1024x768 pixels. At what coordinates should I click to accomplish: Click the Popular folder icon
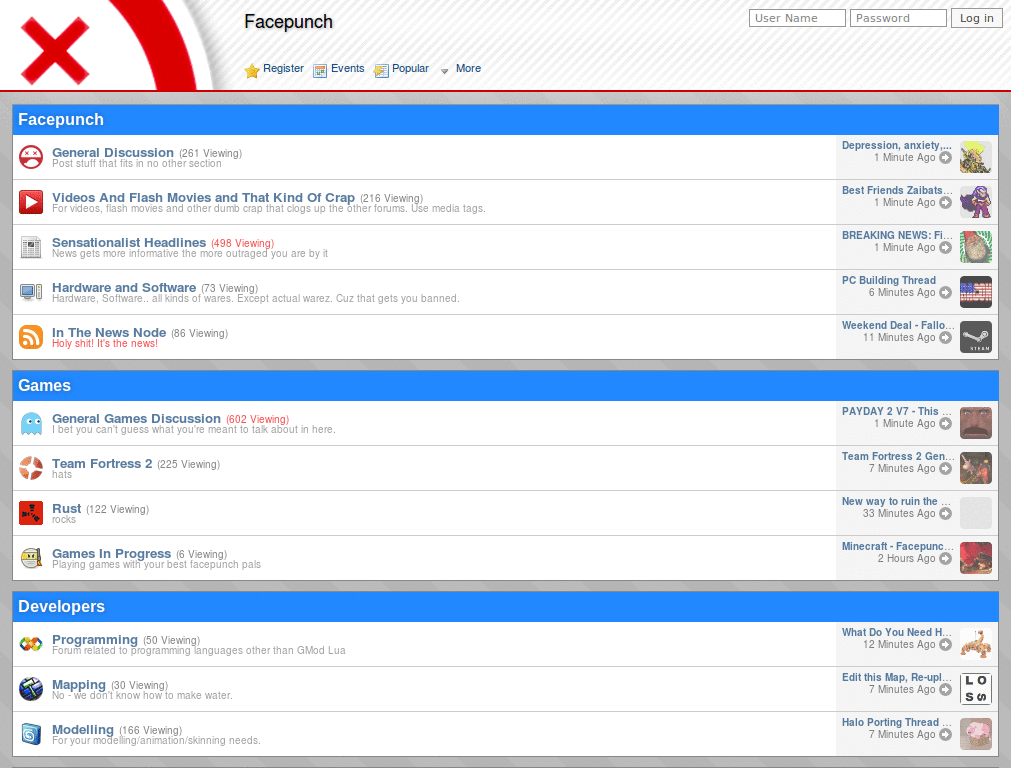pos(381,71)
